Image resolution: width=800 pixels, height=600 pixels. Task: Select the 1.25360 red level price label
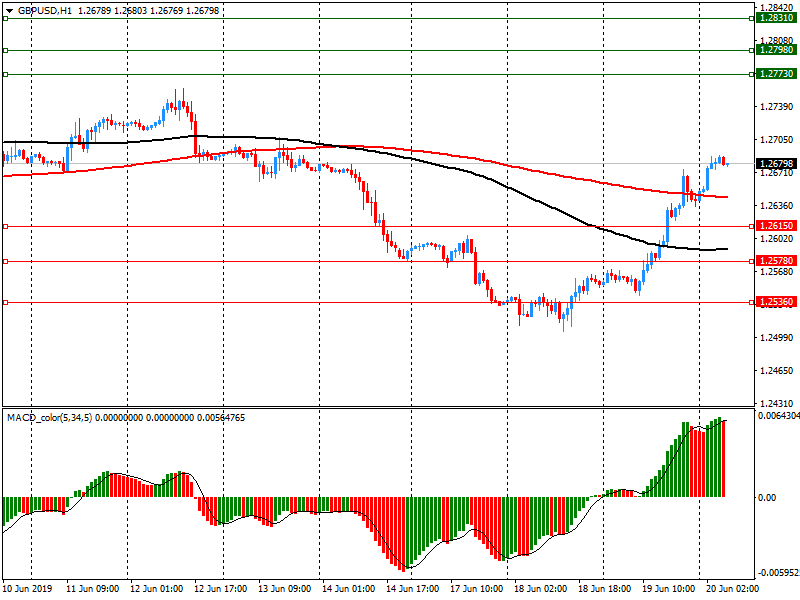[776, 302]
